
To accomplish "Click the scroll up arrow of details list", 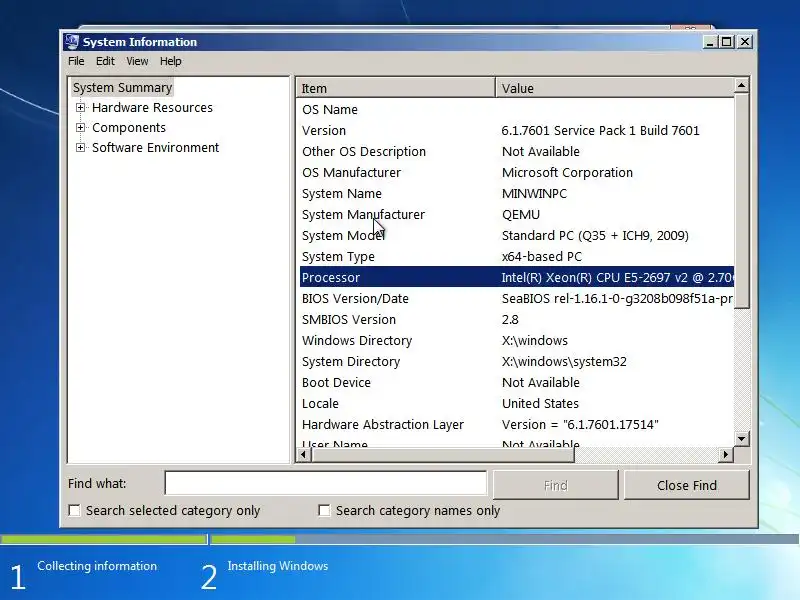I will click(742, 85).
